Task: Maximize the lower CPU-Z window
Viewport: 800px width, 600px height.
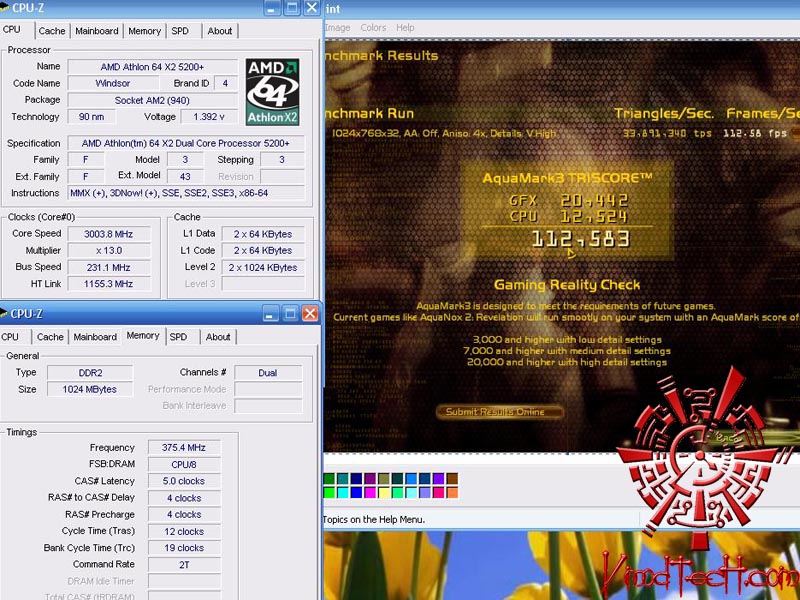Action: click(290, 313)
